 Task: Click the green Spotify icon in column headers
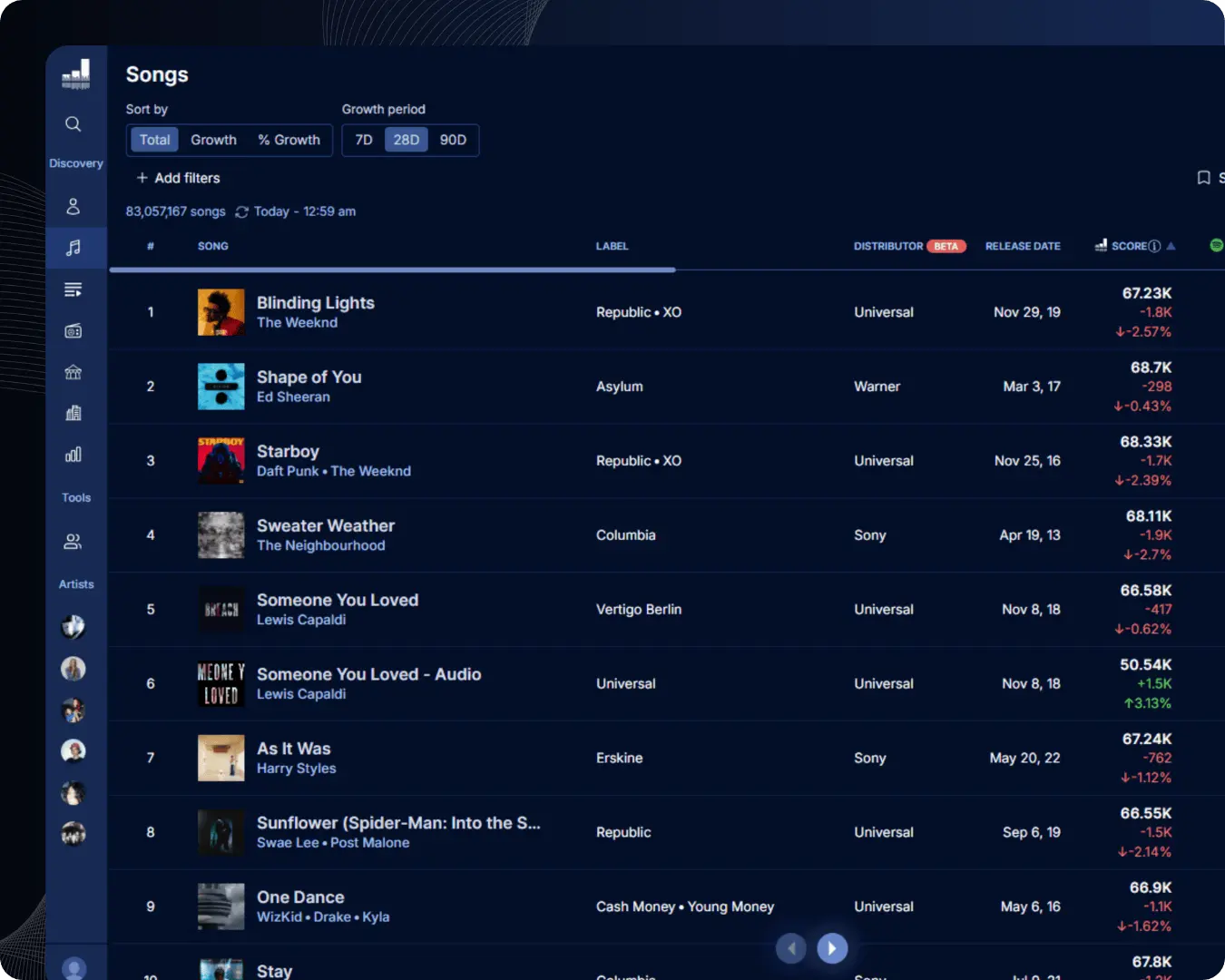tap(1215, 246)
